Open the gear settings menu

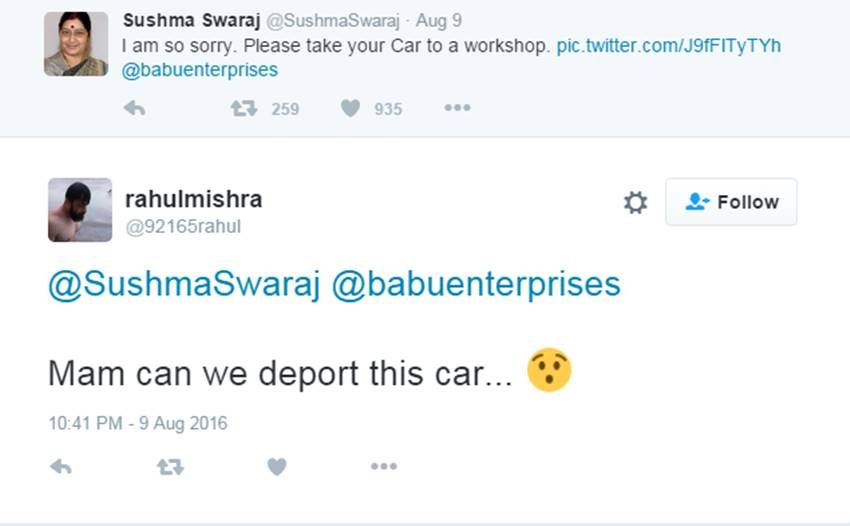point(635,203)
